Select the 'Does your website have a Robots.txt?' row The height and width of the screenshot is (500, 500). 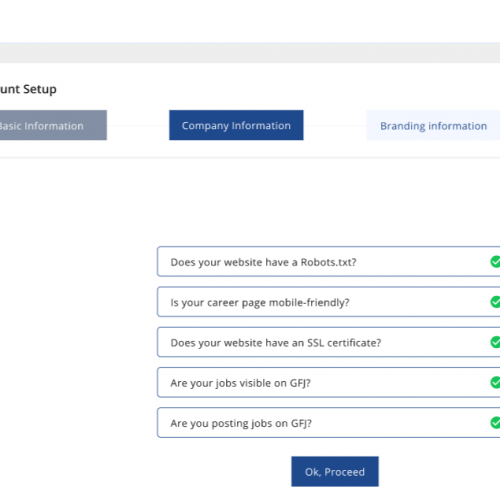tap(329, 262)
